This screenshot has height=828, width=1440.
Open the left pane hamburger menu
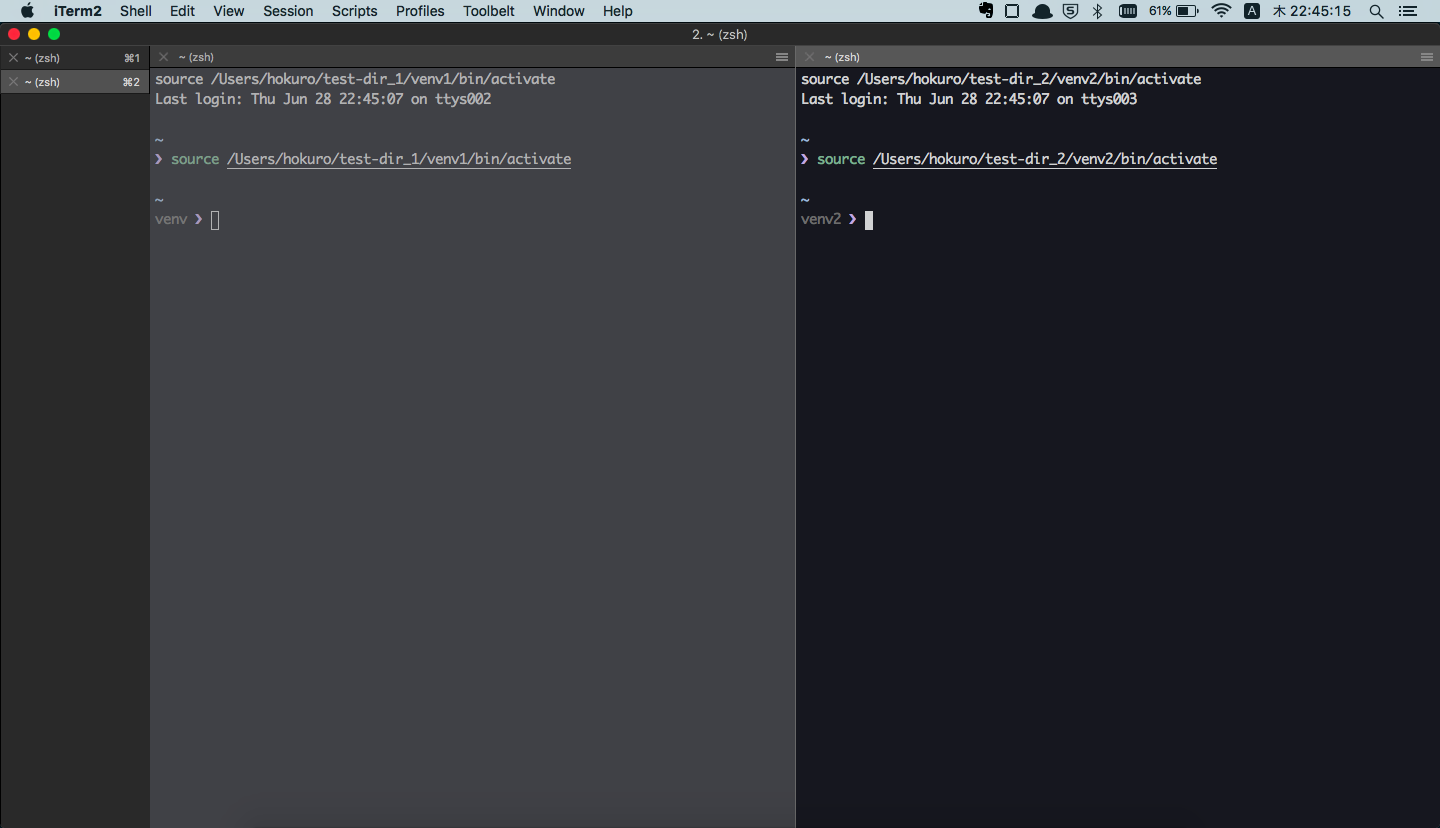coord(782,57)
